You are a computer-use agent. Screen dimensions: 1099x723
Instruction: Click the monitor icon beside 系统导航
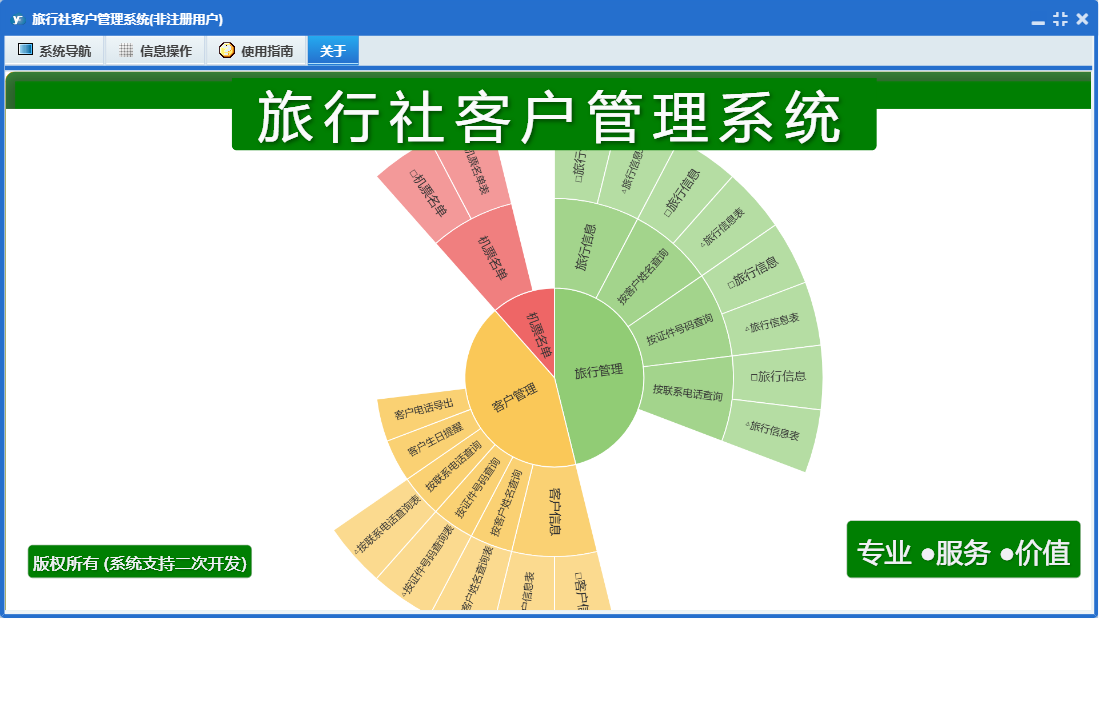point(25,50)
